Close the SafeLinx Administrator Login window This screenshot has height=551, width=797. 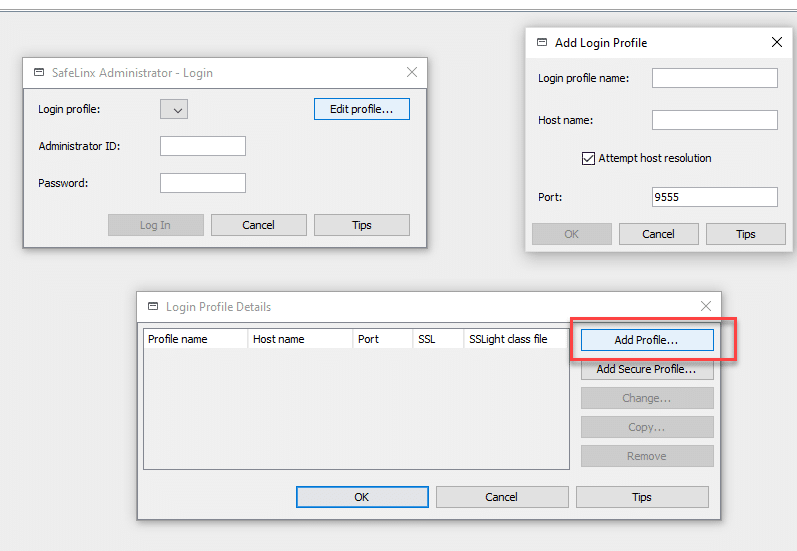412,73
